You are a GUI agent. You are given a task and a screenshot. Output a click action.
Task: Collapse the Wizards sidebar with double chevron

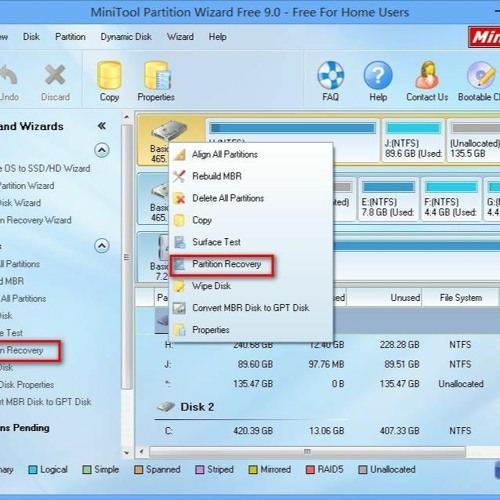click(102, 126)
